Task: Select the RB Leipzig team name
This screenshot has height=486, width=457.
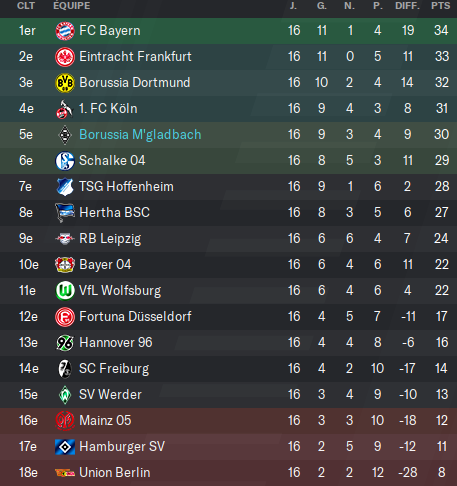Action: 110,239
